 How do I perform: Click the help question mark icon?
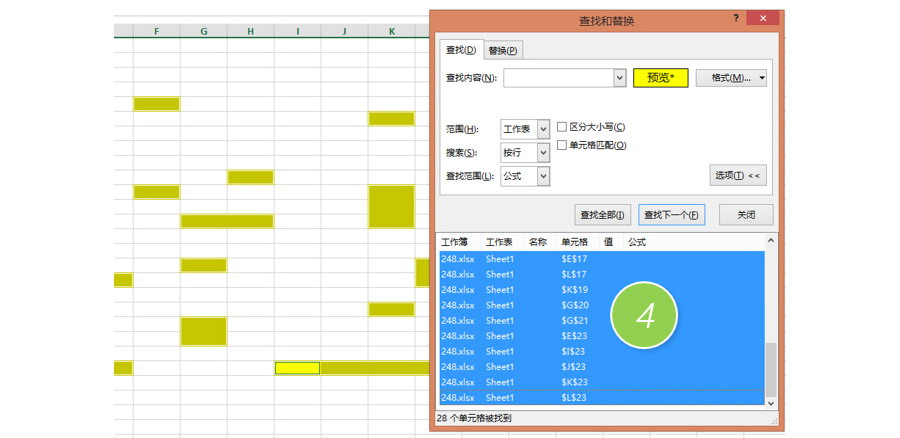pos(736,18)
